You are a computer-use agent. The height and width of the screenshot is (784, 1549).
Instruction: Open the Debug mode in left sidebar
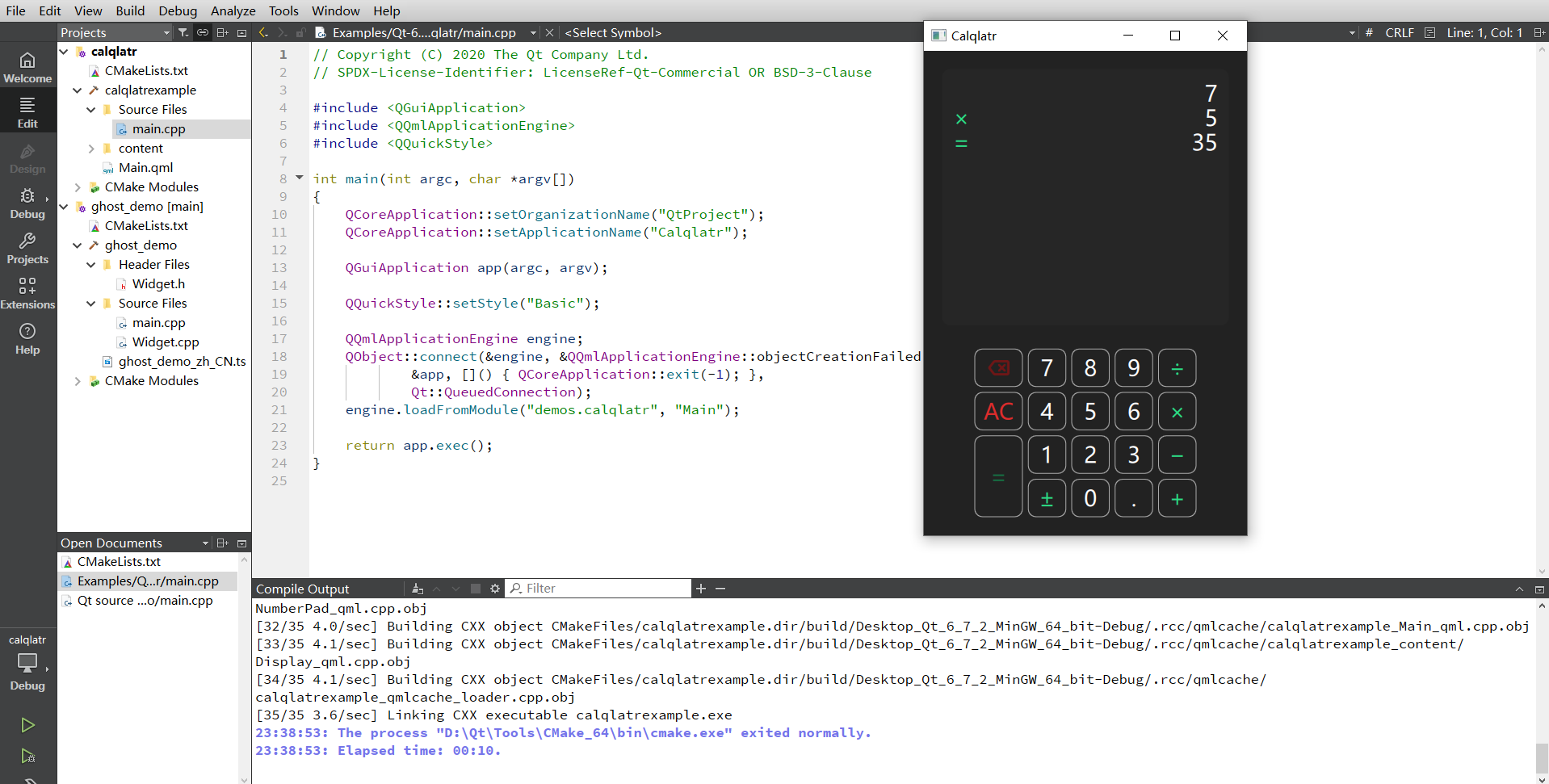tap(27, 203)
